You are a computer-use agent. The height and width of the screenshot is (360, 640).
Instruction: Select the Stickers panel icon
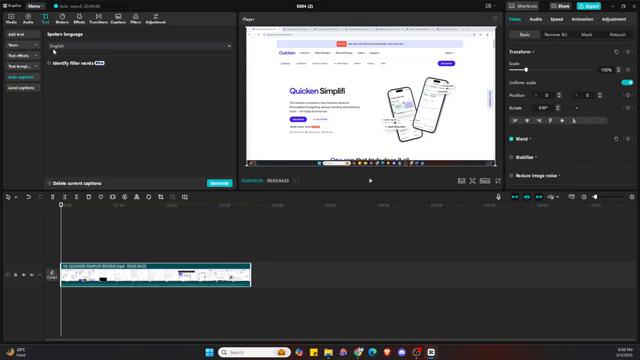coord(62,18)
